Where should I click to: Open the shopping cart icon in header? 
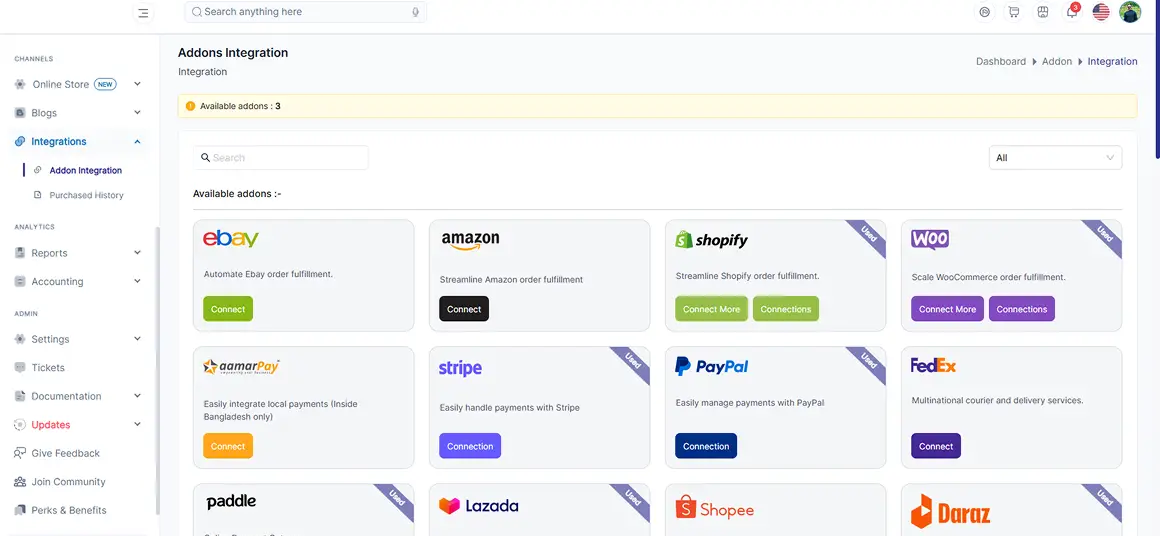pos(1014,12)
